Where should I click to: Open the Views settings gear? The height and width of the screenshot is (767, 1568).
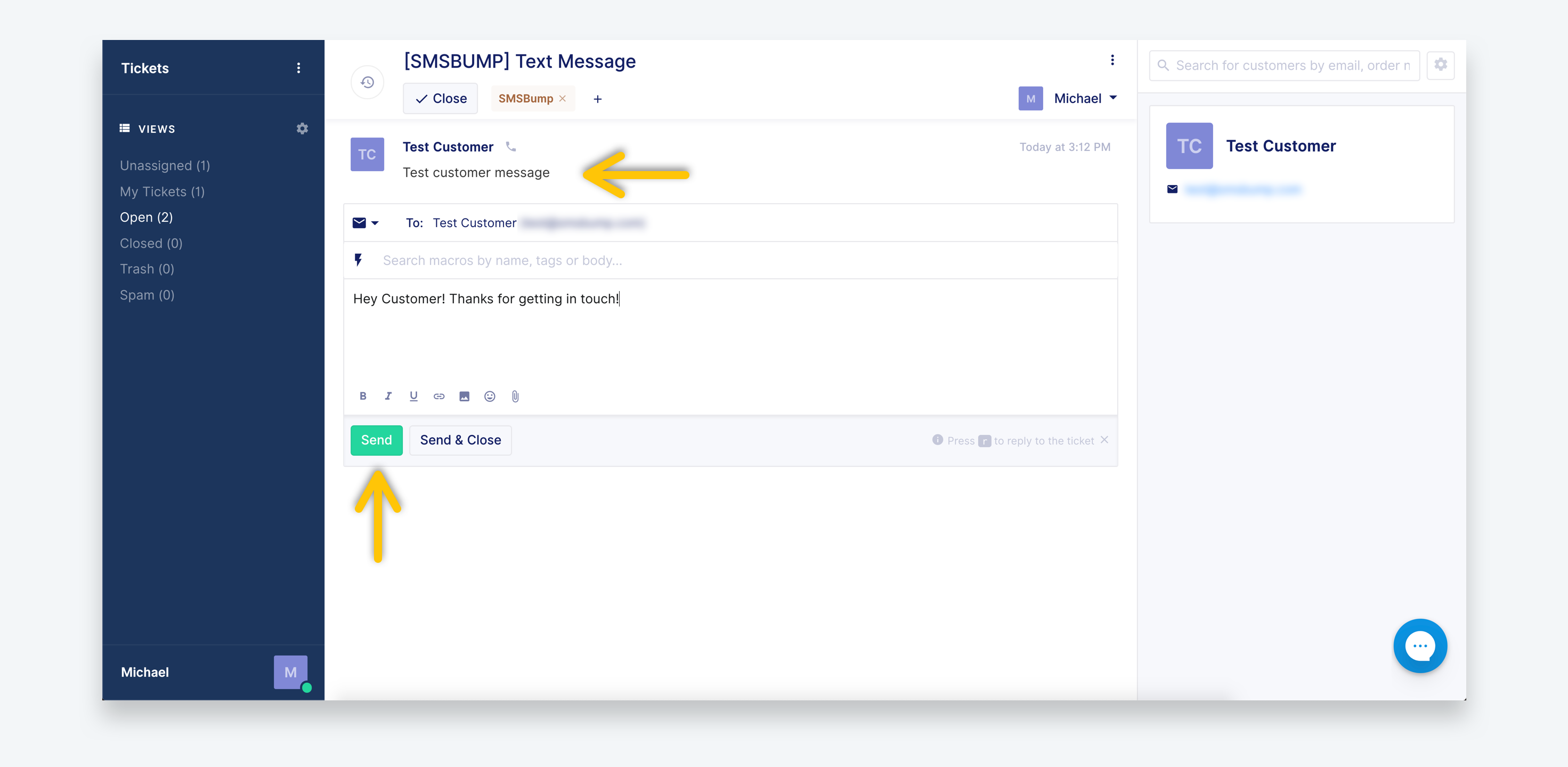(x=302, y=128)
